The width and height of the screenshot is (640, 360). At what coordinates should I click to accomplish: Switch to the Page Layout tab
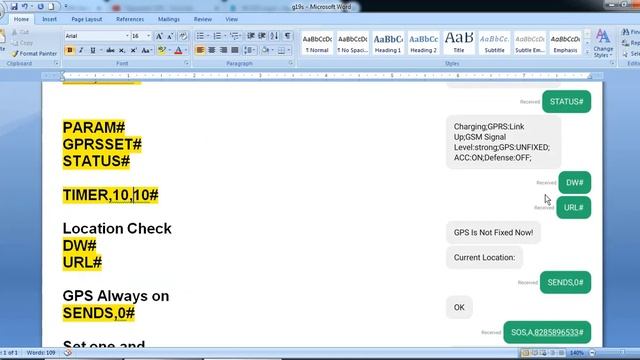pyautogui.click(x=87, y=19)
